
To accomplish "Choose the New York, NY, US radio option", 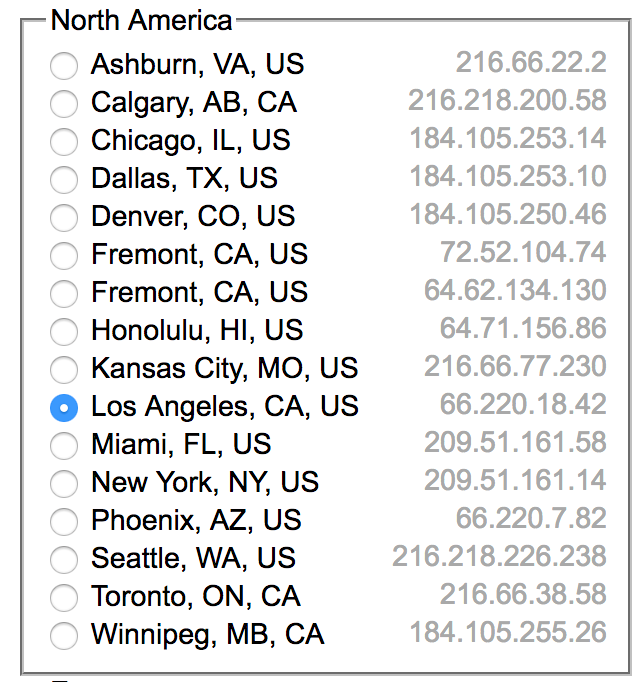I will [x=64, y=484].
